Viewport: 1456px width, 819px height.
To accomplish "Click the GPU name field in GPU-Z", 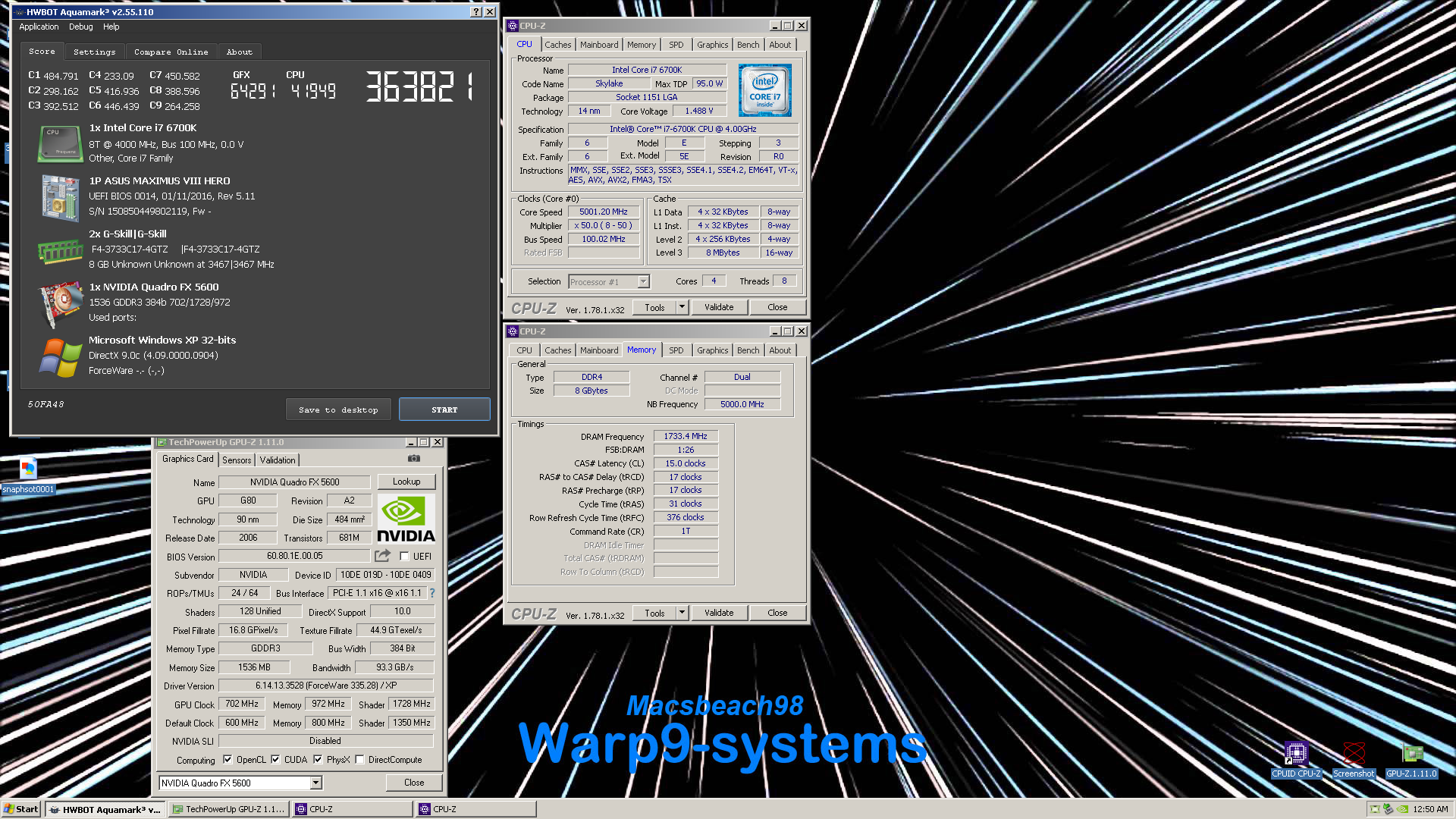I will [294, 482].
